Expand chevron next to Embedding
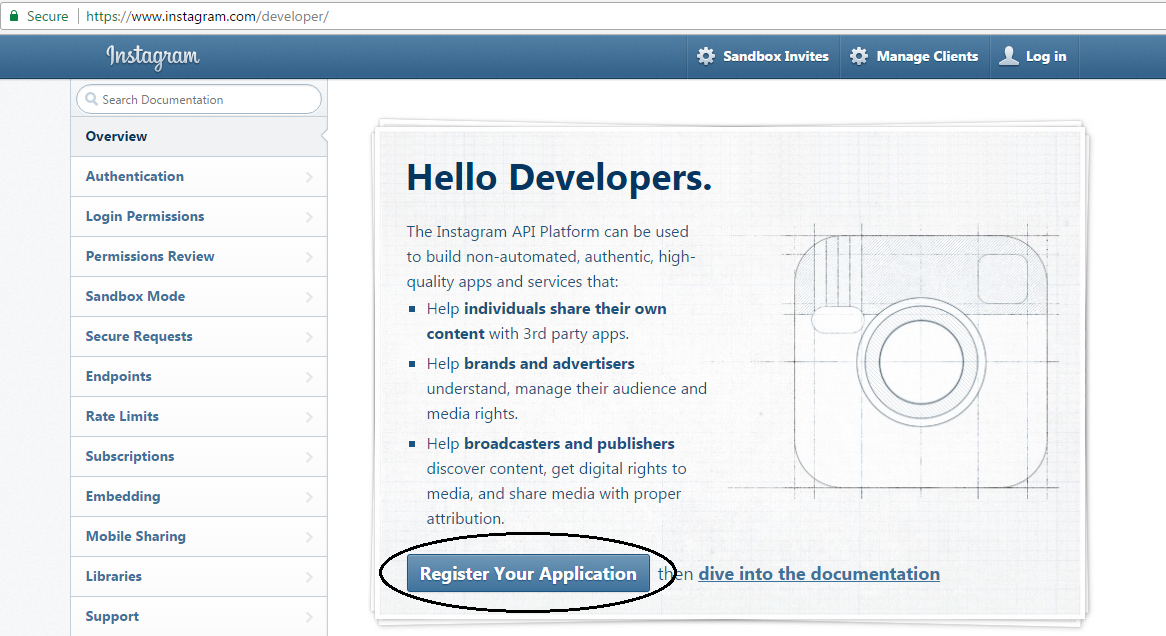This screenshot has height=636, width=1166. click(x=309, y=497)
